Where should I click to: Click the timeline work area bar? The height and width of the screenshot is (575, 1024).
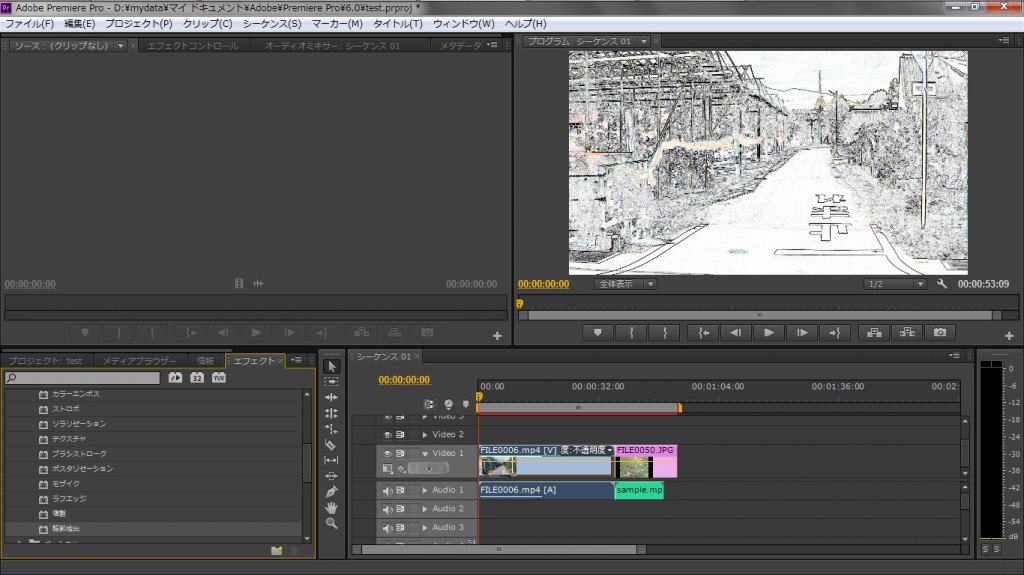tap(579, 408)
